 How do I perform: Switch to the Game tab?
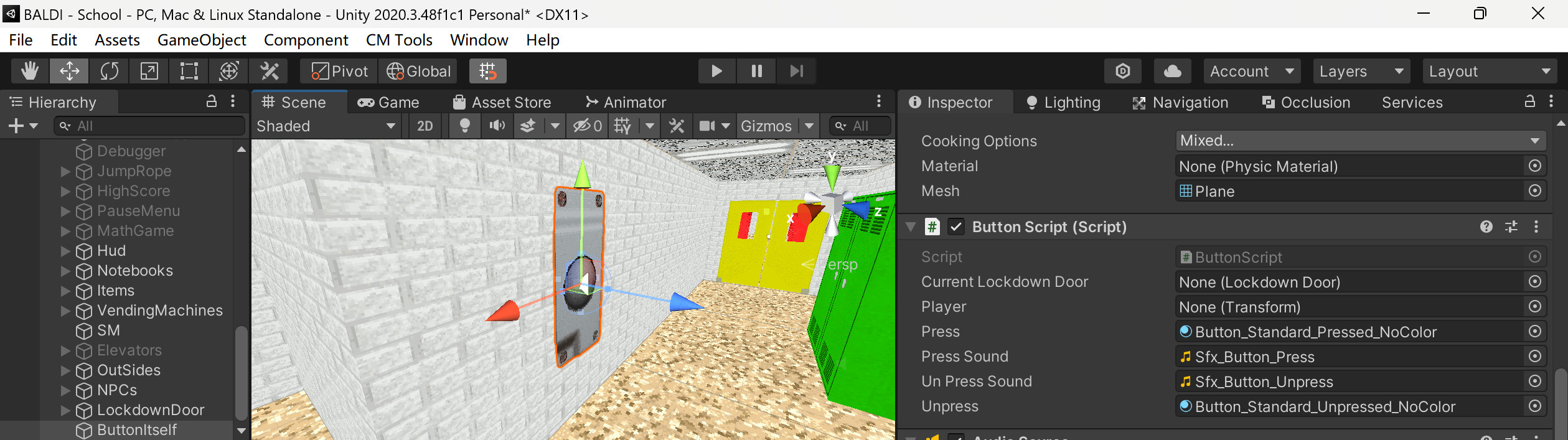pos(389,102)
